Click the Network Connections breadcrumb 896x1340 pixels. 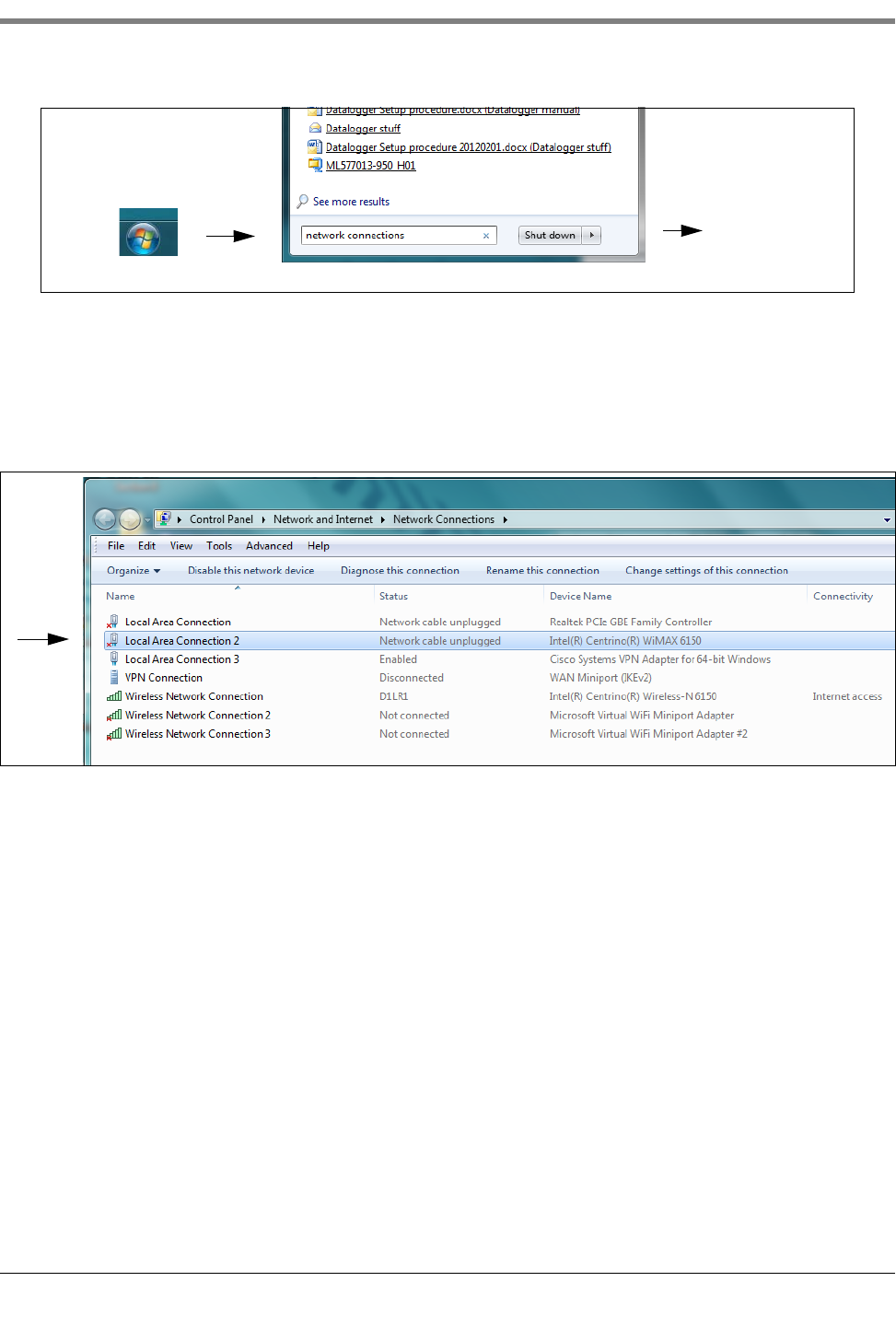pyautogui.click(x=443, y=519)
